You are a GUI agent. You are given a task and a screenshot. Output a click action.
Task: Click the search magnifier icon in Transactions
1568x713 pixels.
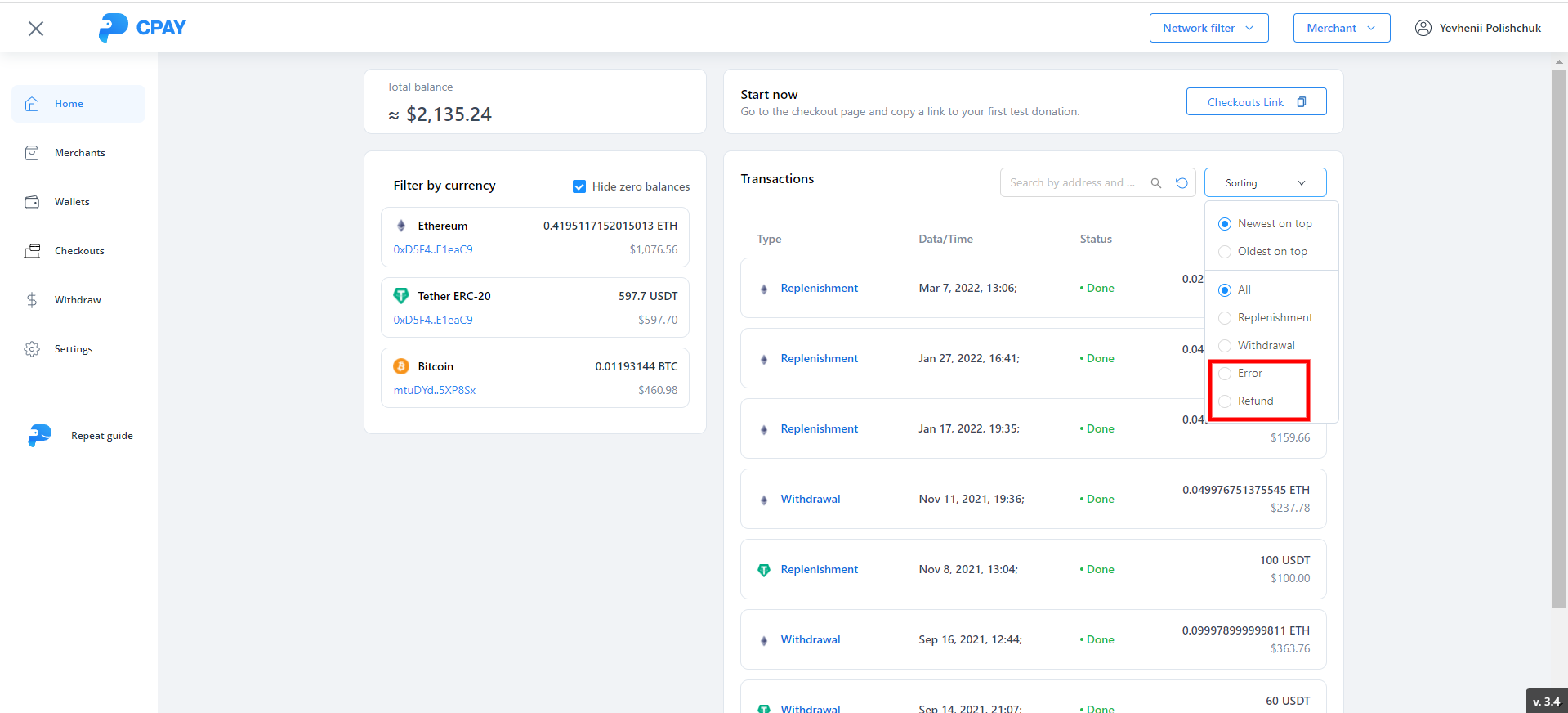(x=1155, y=183)
